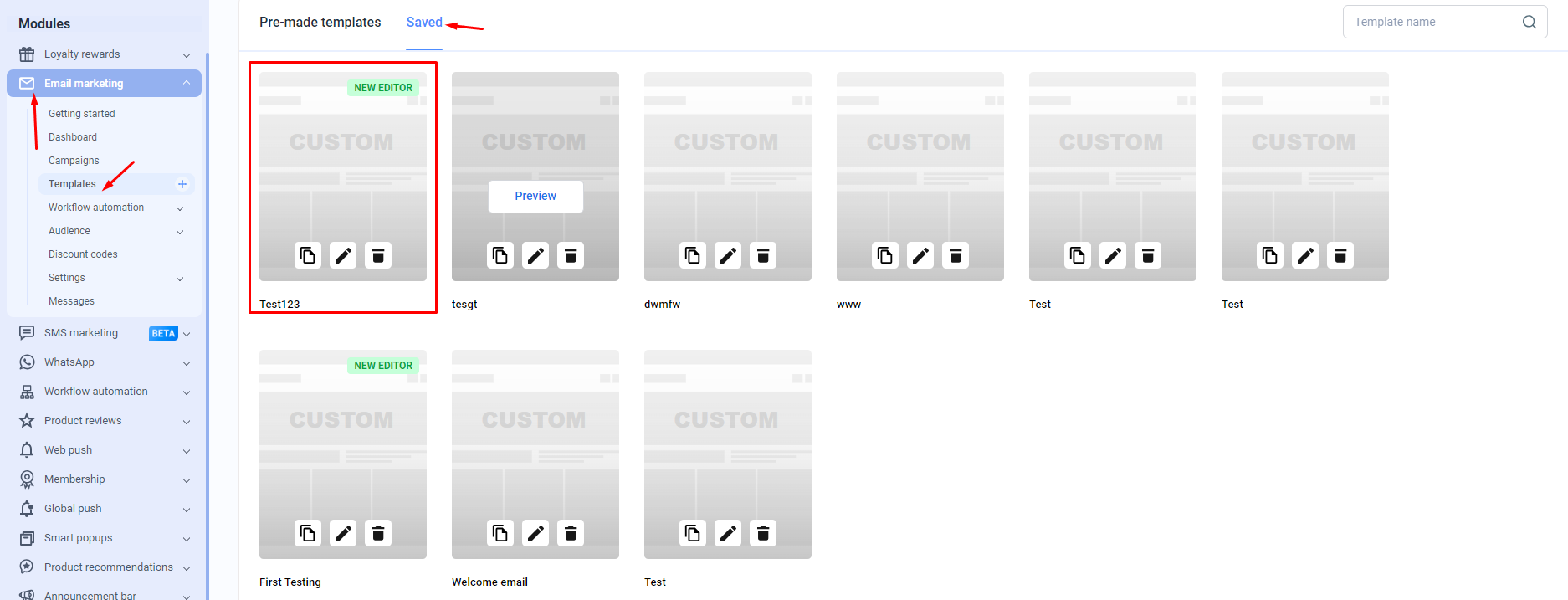
Task: Expand the Web push module chevron
Action: [187, 451]
